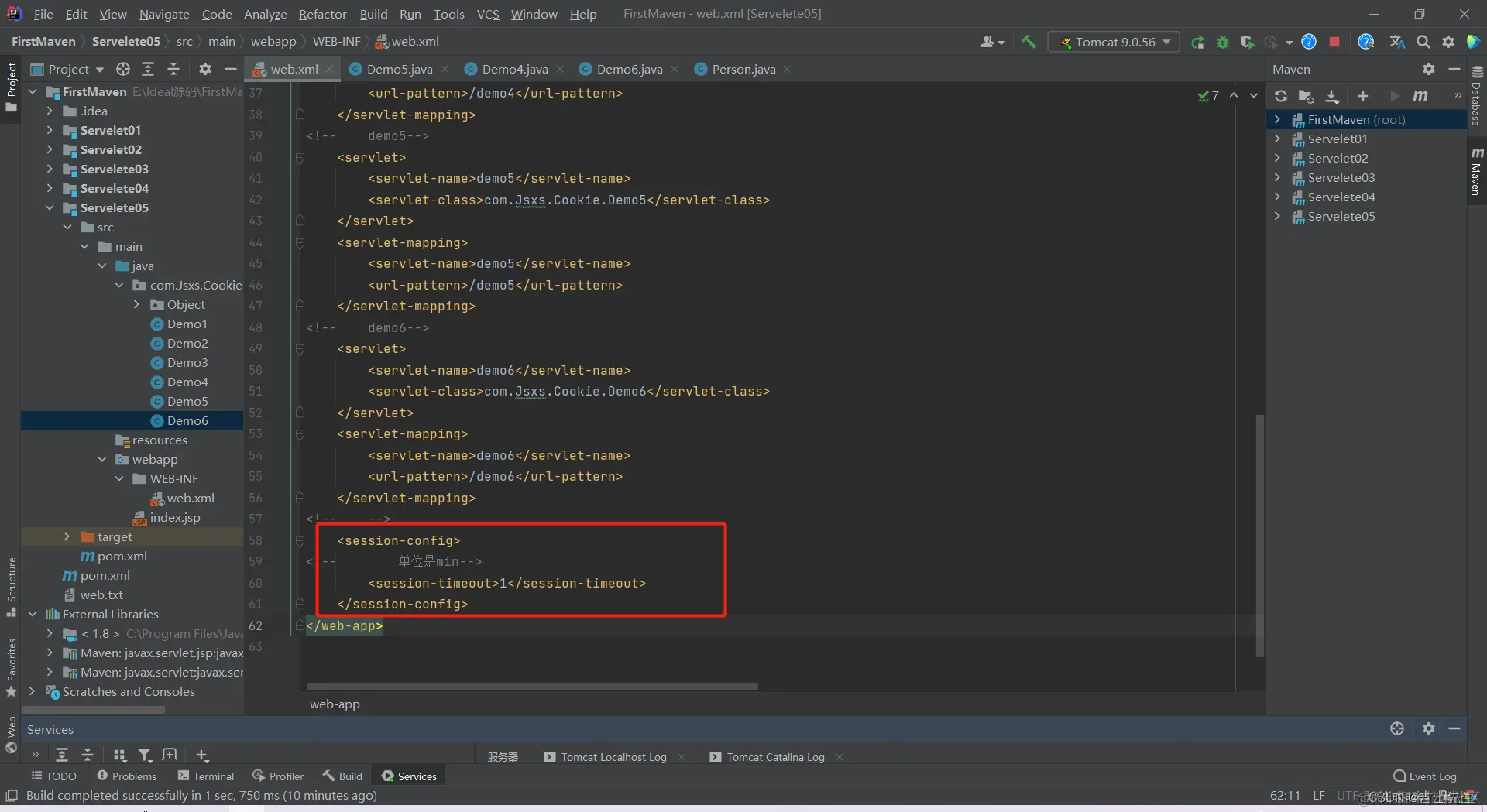This screenshot has height=812, width=1487.
Task: Click the editor vertical scrollbar thumb
Action: pyautogui.click(x=1260, y=536)
